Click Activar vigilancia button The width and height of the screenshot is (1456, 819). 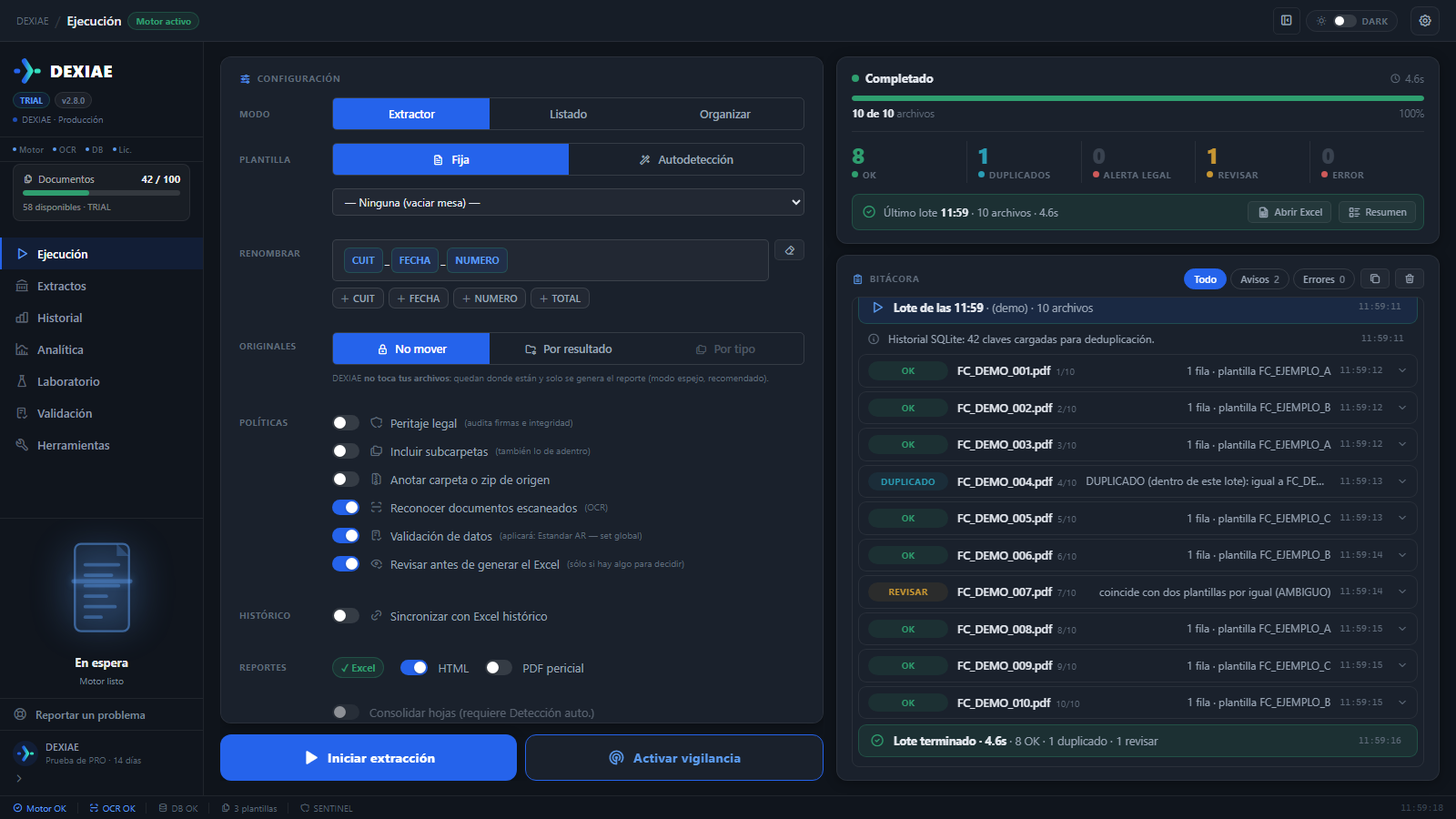[x=674, y=758]
